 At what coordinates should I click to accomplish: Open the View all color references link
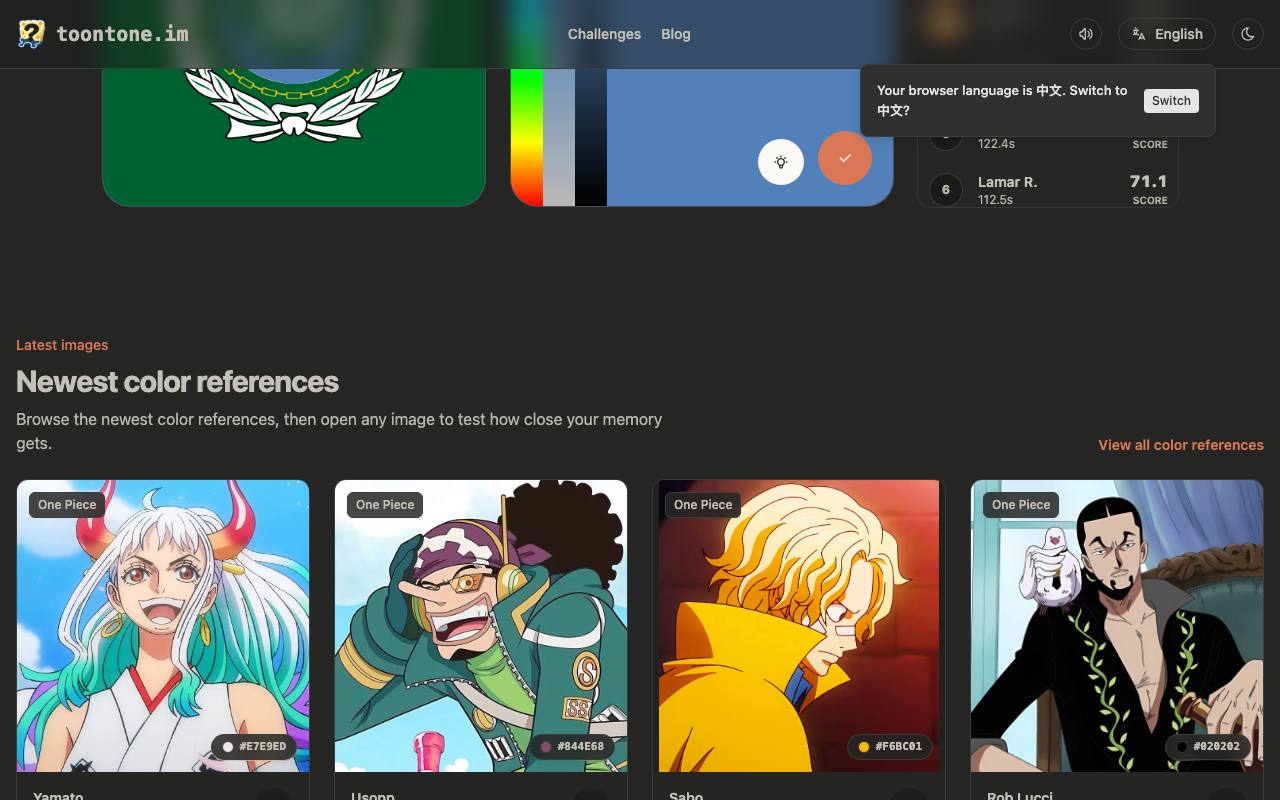[1181, 445]
